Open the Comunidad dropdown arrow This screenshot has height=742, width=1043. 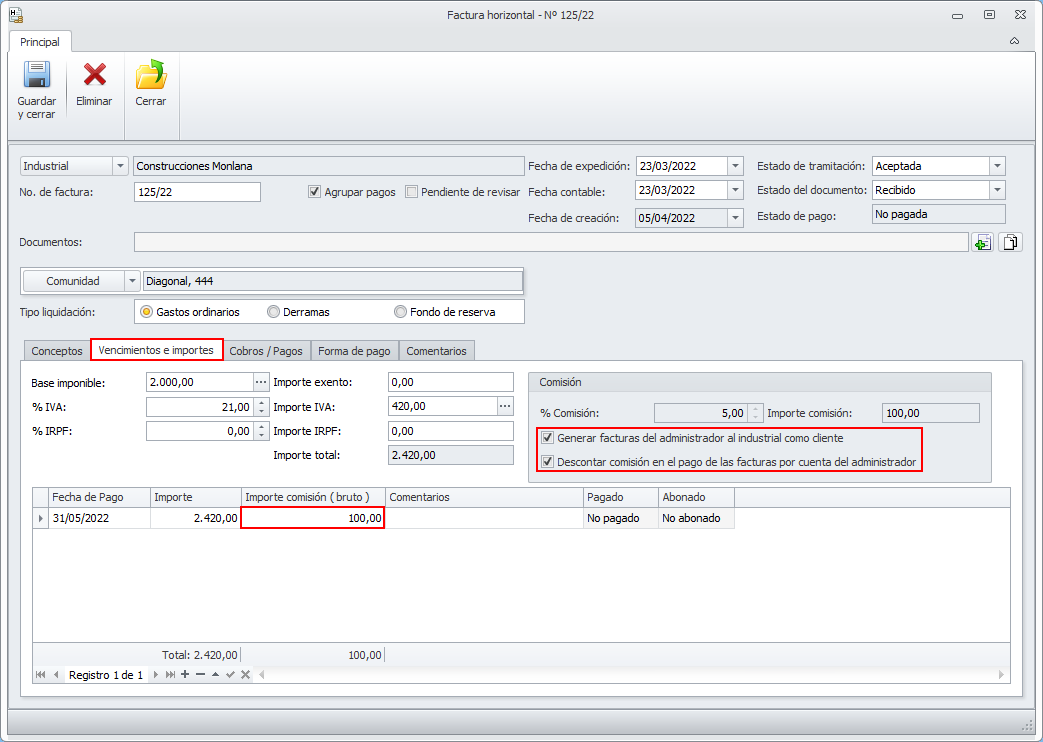[x=132, y=281]
